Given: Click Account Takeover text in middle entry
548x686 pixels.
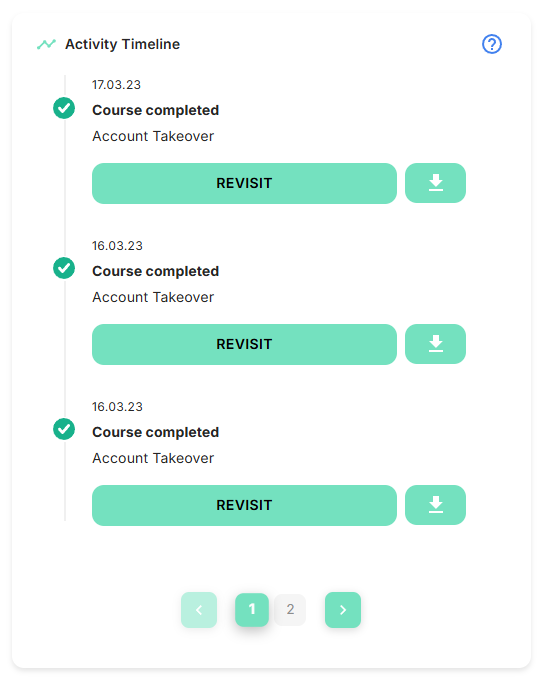Looking at the screenshot, I should coord(153,297).
